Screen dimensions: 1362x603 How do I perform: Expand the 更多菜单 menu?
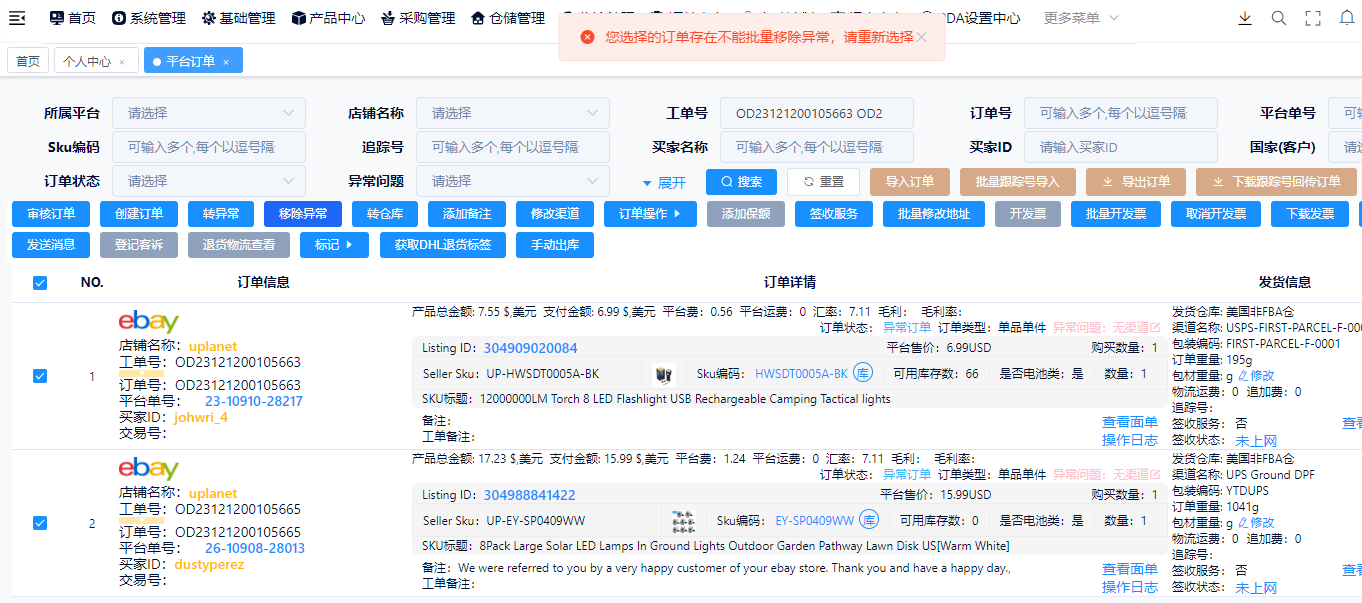coord(1081,18)
